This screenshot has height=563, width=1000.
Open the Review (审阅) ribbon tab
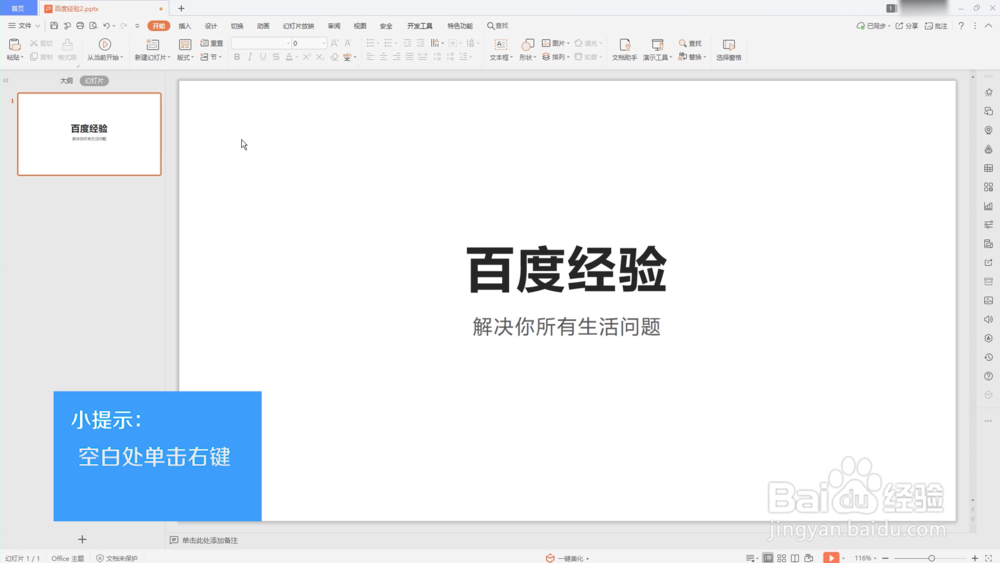click(334, 26)
